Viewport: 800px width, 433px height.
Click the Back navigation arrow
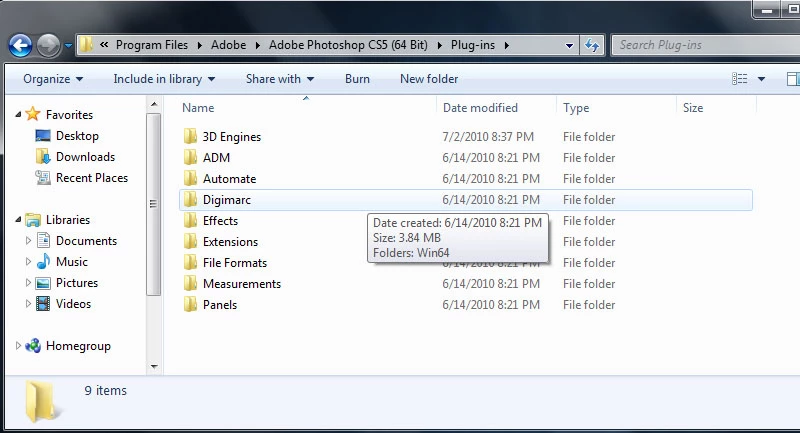click(x=21, y=46)
